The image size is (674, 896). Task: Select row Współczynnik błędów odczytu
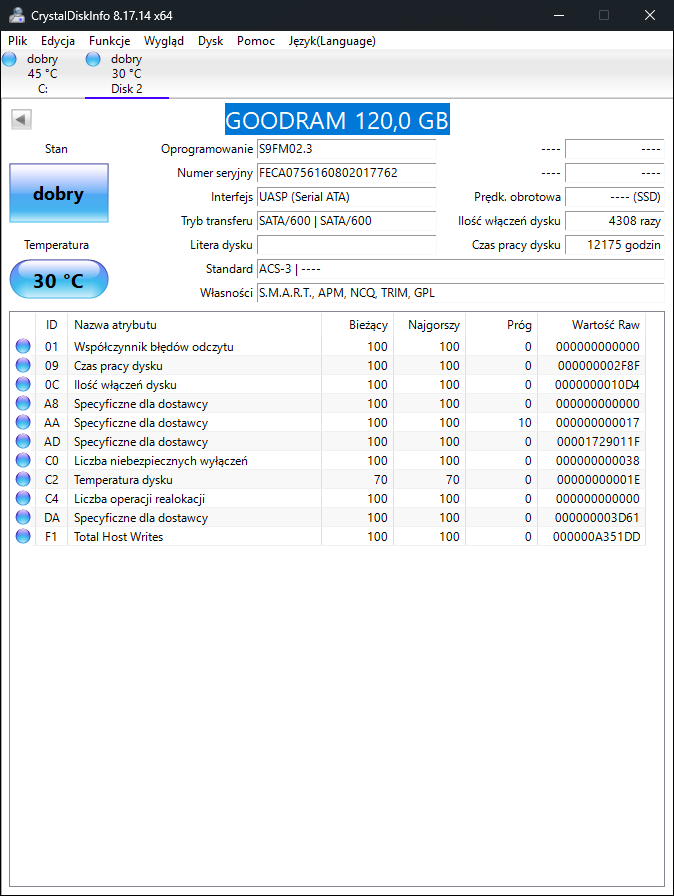(x=328, y=346)
